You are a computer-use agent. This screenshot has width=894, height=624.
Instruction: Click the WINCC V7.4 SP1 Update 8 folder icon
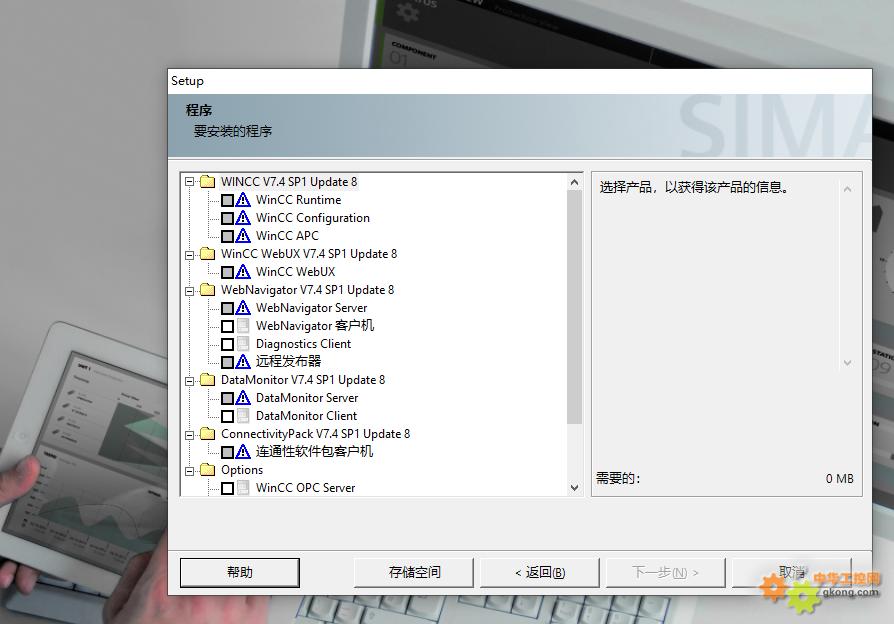pos(208,182)
